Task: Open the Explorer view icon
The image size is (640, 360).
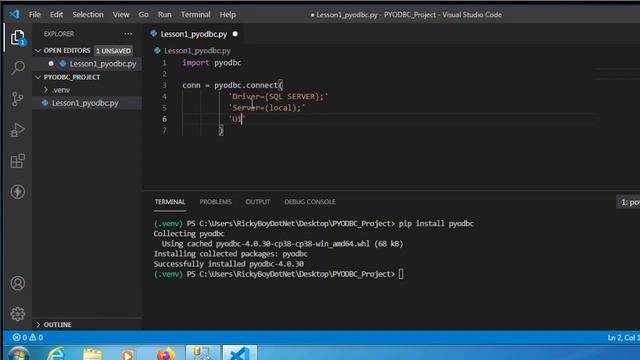Action: (18, 38)
